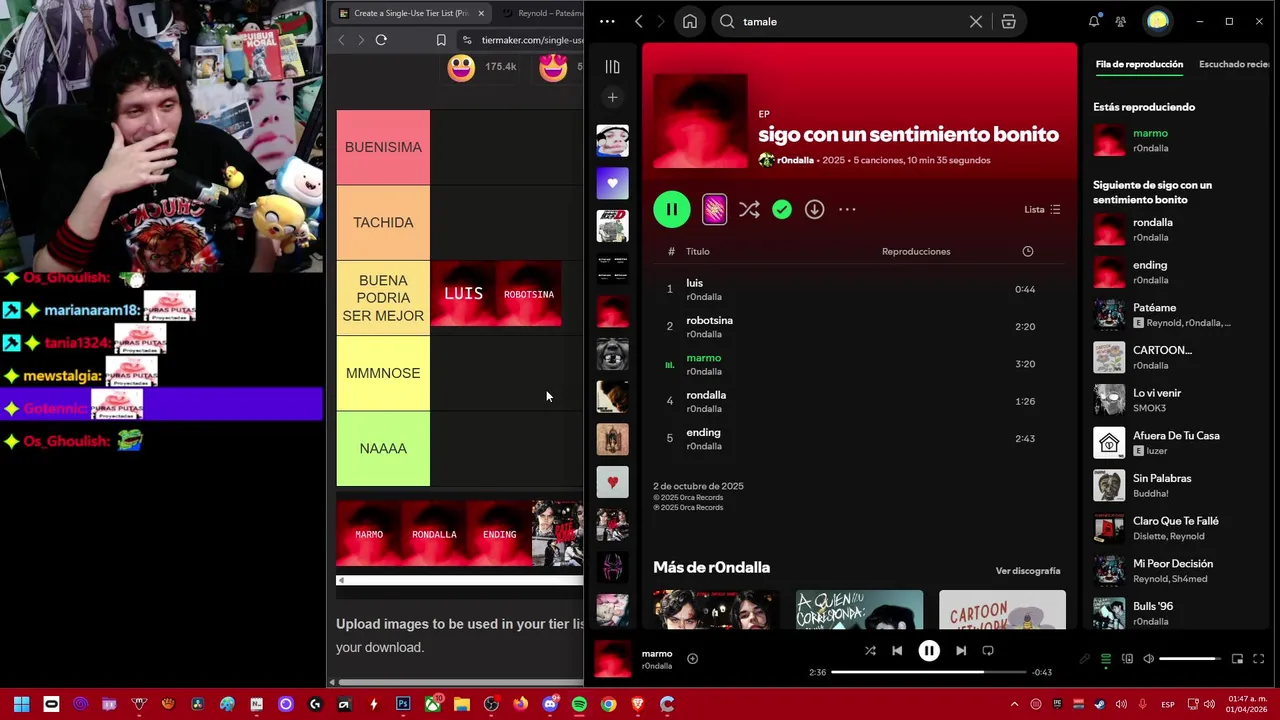The image size is (1280, 720).
Task: Toggle Smart Shuffle on EP header
Action: coord(749,209)
